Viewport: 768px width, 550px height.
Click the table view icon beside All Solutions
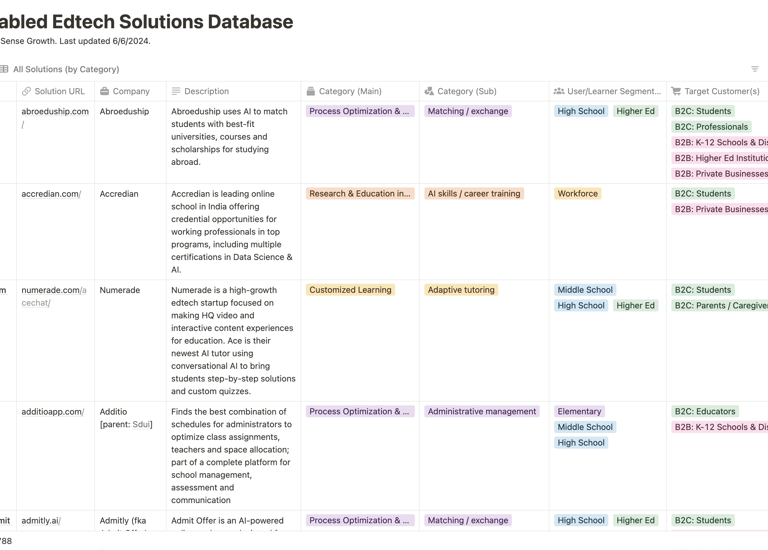pos(5,69)
